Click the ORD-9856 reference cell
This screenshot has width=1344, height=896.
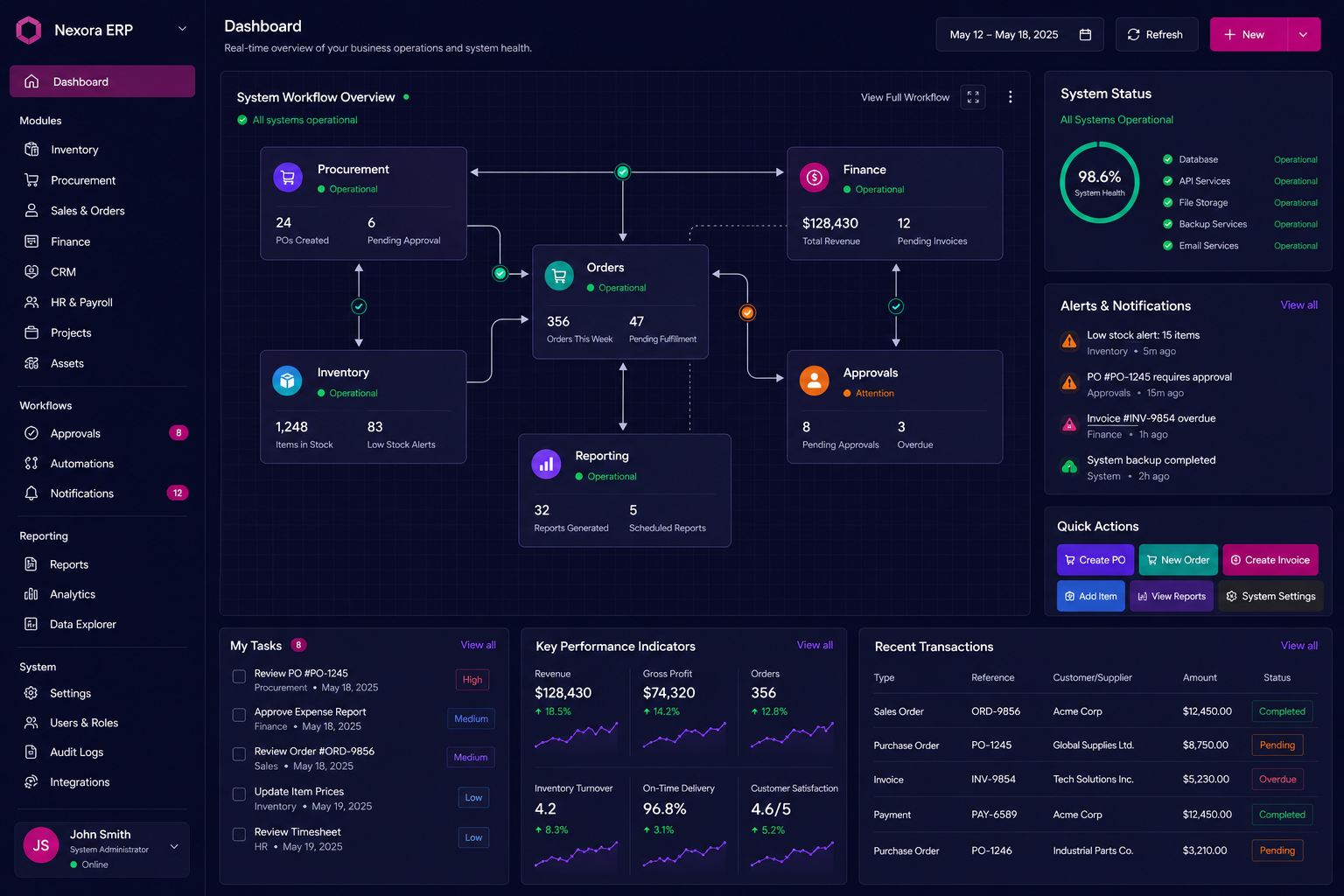tap(996, 711)
